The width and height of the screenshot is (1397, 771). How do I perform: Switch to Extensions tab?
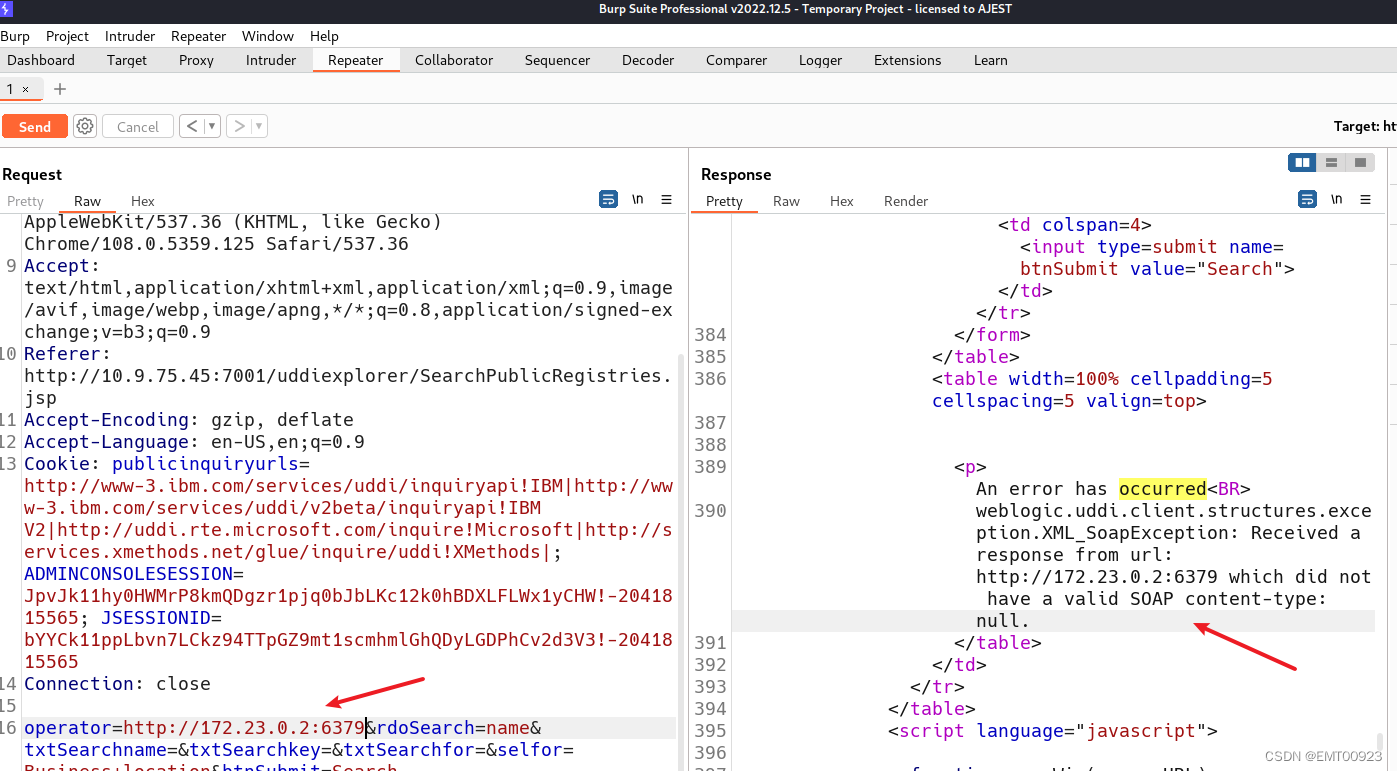907,60
